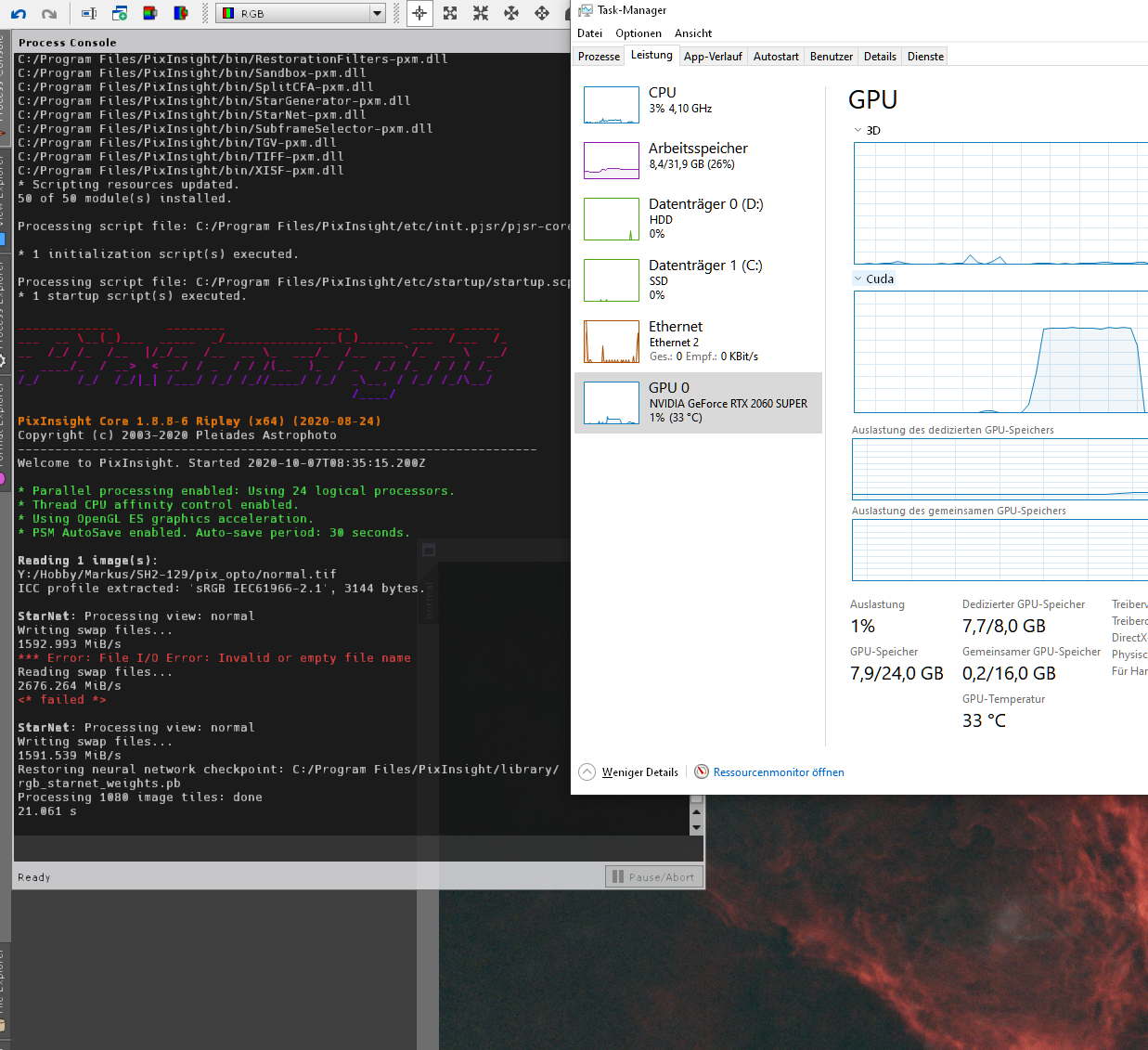
Task: Click the Task-Manager title bar icon
Action: [586, 10]
